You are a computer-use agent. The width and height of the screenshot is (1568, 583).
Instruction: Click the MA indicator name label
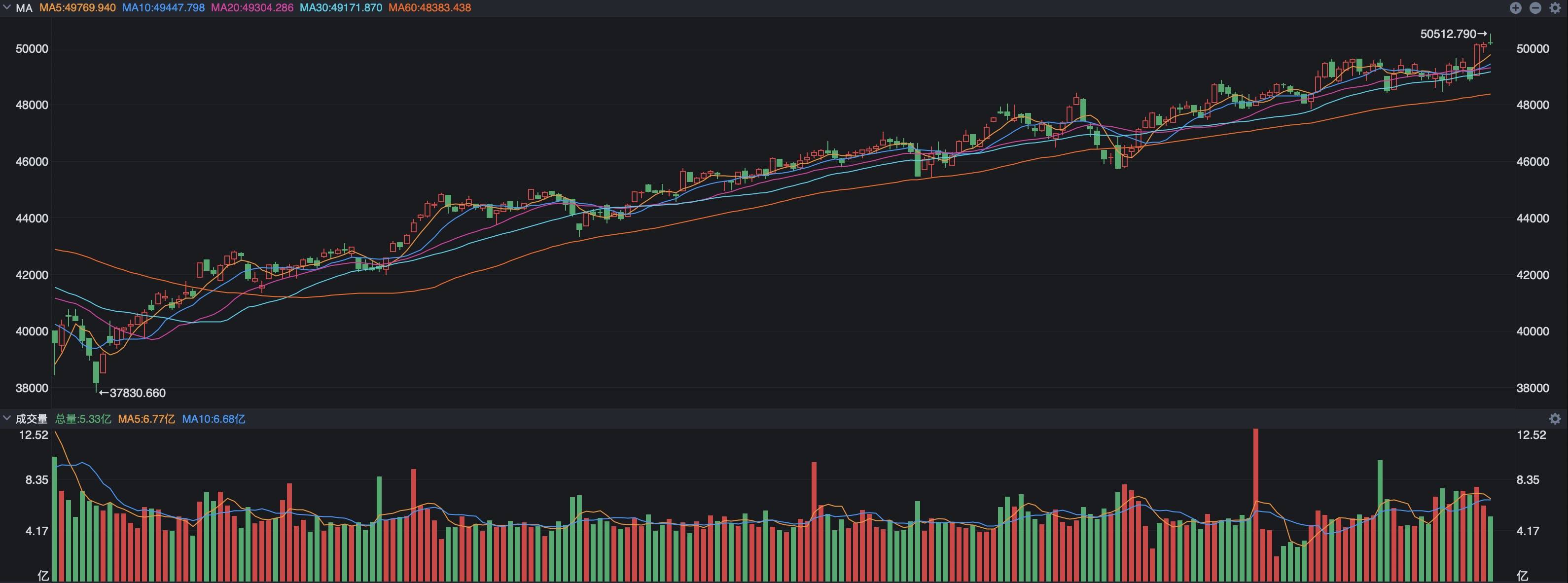click(24, 8)
